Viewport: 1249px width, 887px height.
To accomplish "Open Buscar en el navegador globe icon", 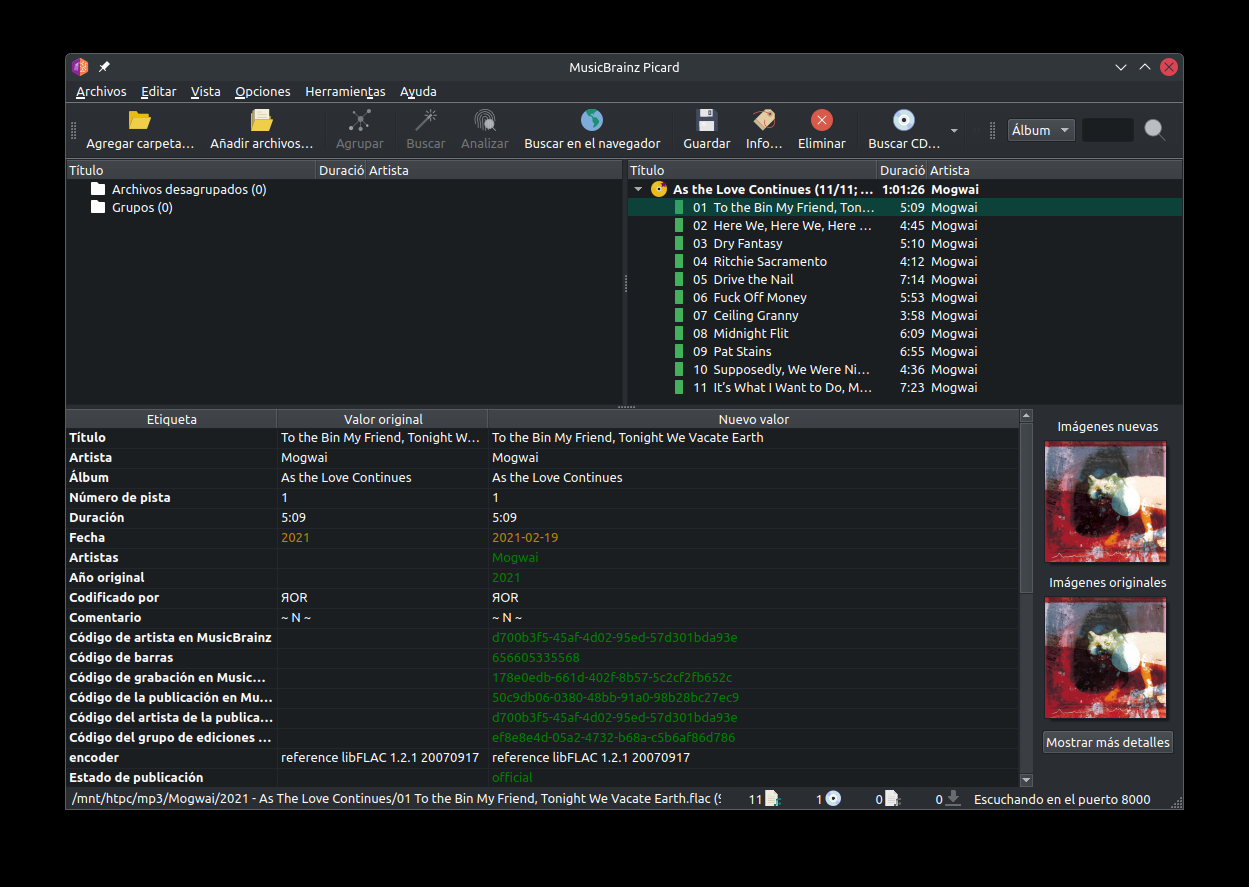I will [592, 121].
